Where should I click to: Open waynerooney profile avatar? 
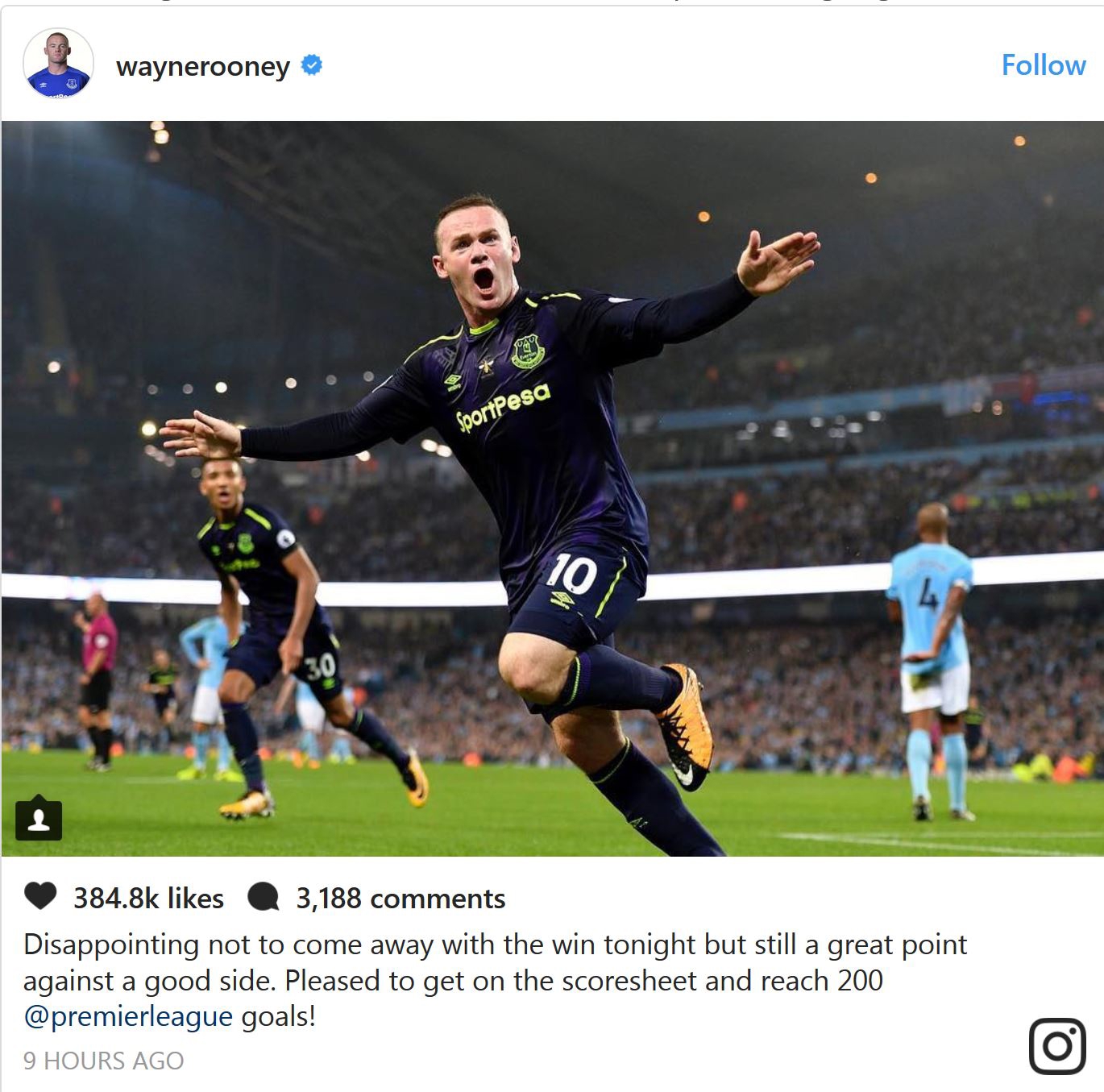[x=58, y=64]
